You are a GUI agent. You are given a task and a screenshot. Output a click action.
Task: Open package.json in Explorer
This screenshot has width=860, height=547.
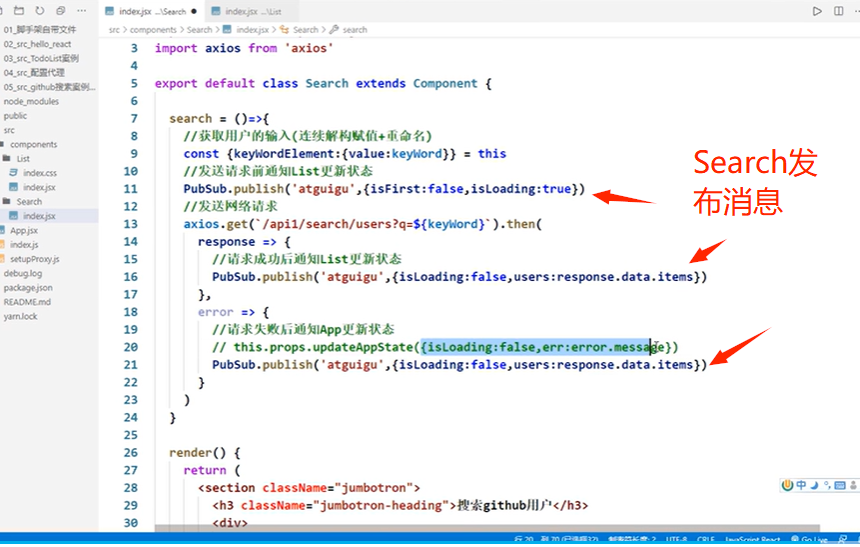[28, 287]
